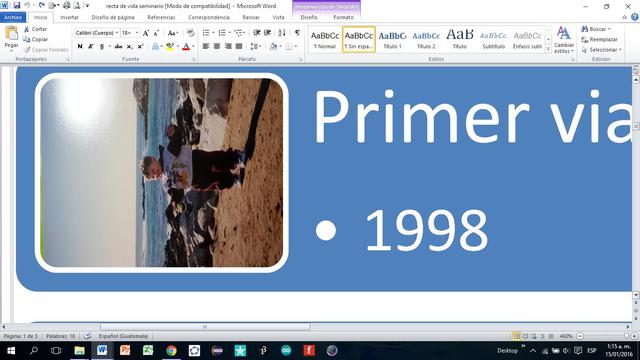This screenshot has height=360, width=640.
Task: Apply numbered list
Action: tap(222, 33)
